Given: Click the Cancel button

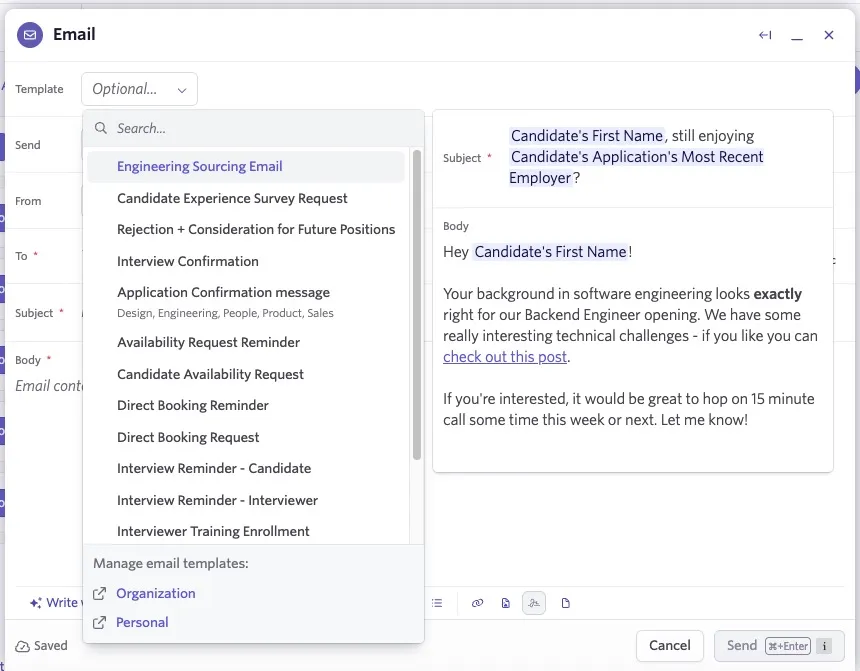Looking at the screenshot, I should click(x=670, y=646).
